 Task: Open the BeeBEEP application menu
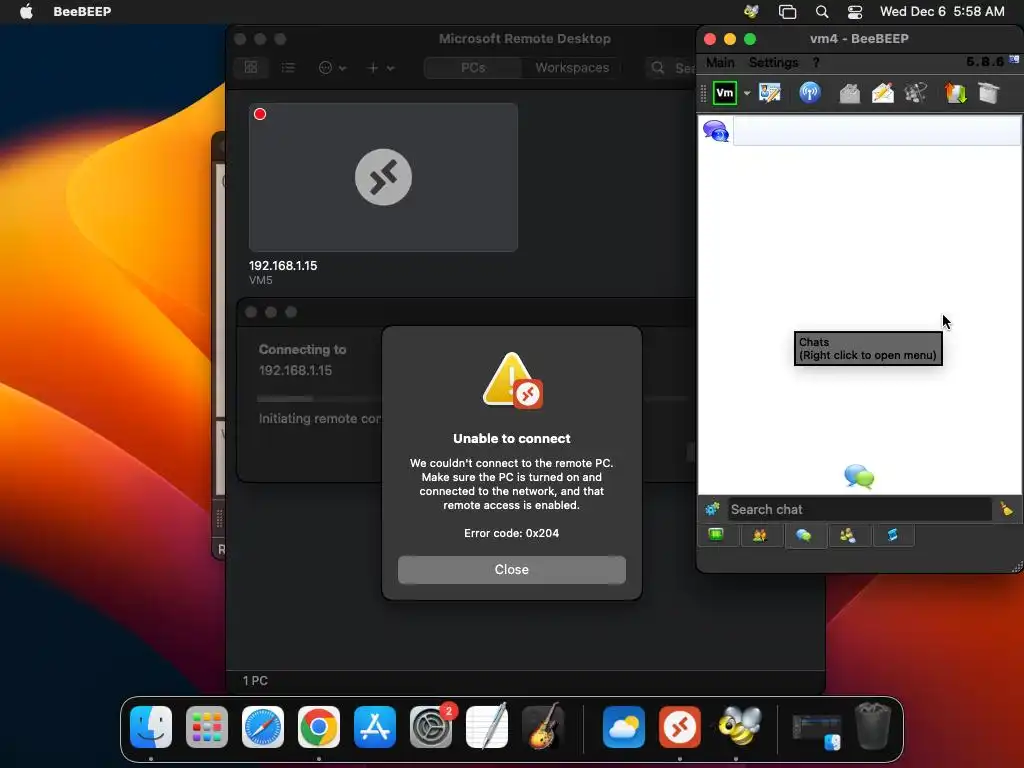tap(82, 11)
